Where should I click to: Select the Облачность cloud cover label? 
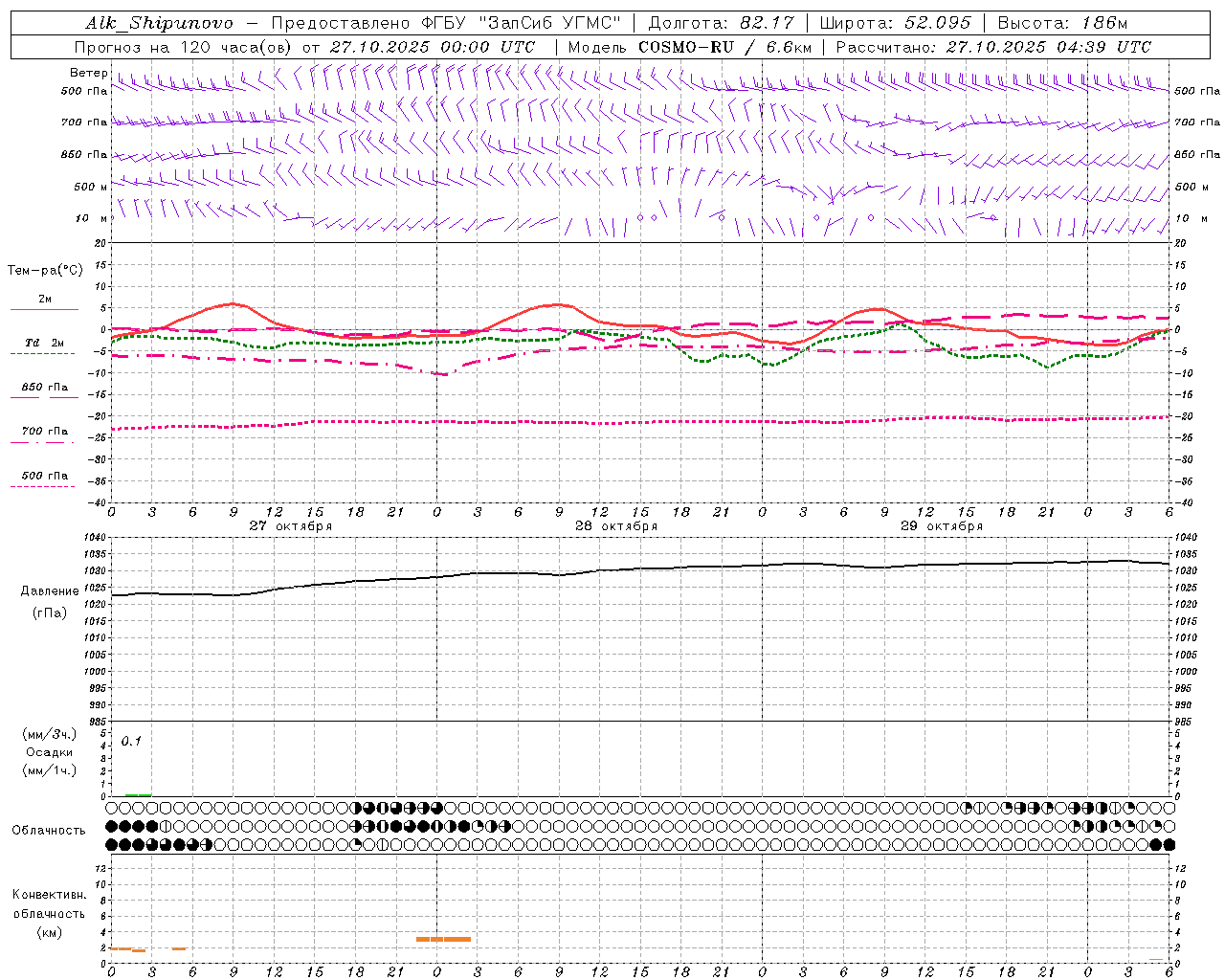49,830
